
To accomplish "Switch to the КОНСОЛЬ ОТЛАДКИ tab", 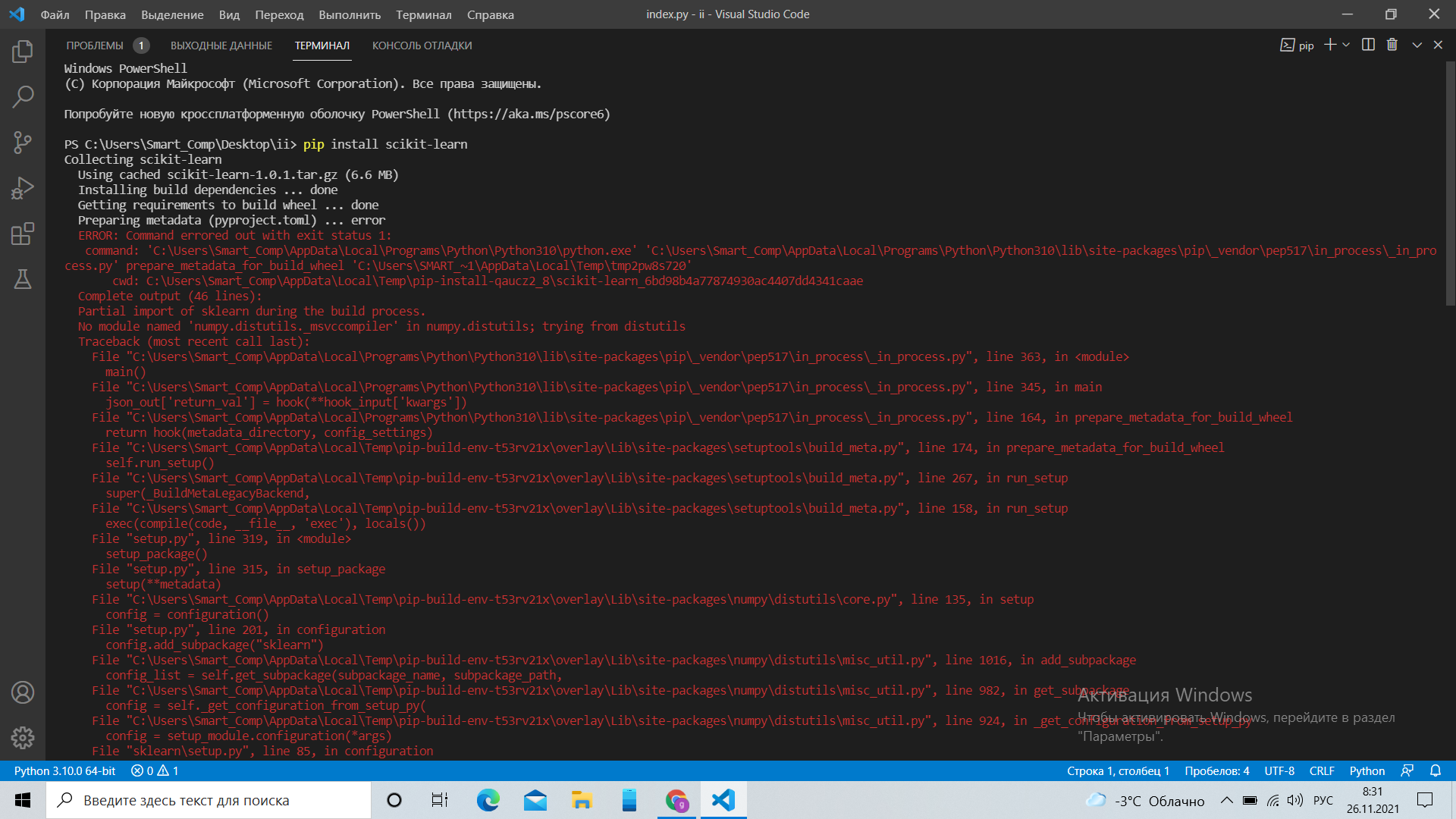I will pyautogui.click(x=422, y=45).
